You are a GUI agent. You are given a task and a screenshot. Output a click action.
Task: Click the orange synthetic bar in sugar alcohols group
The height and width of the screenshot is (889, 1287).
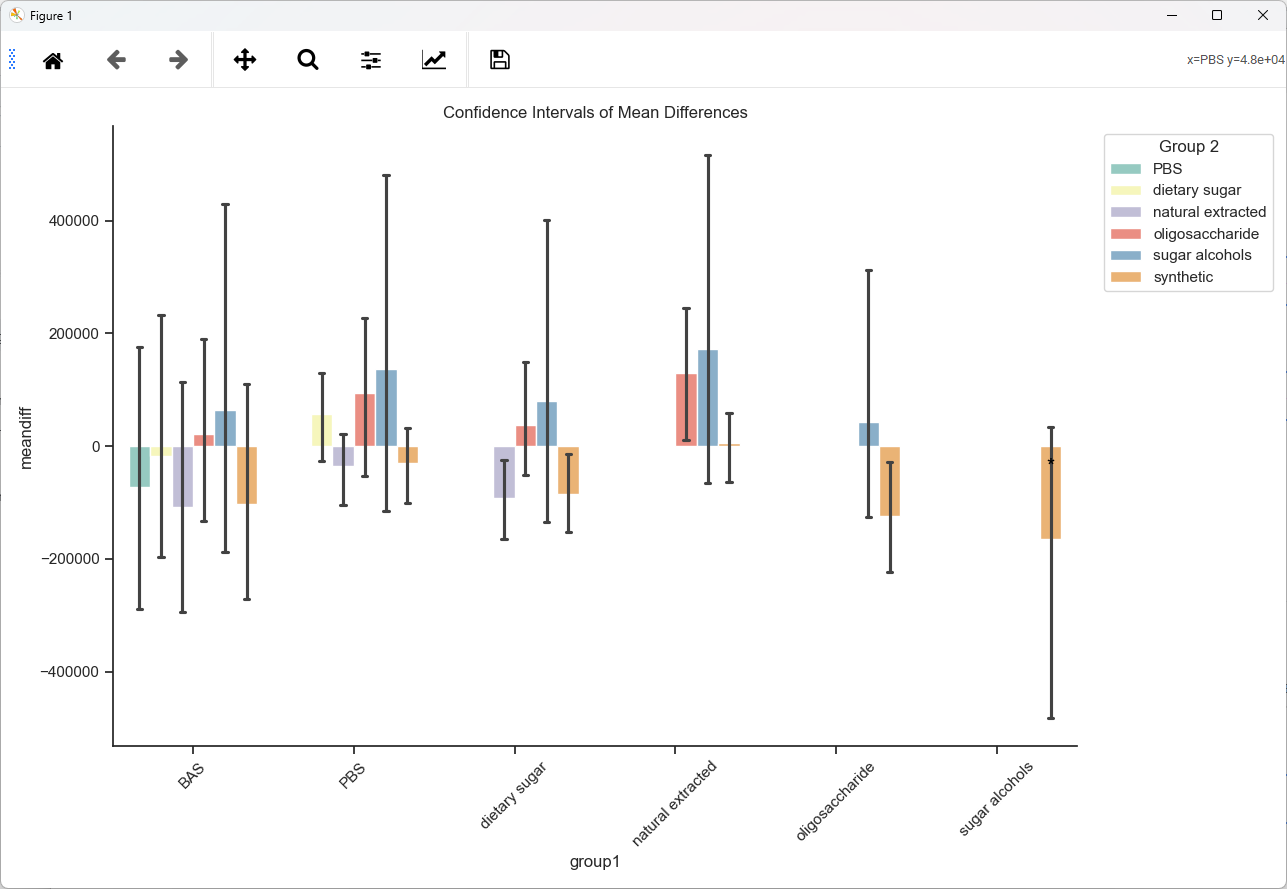pos(1051,492)
